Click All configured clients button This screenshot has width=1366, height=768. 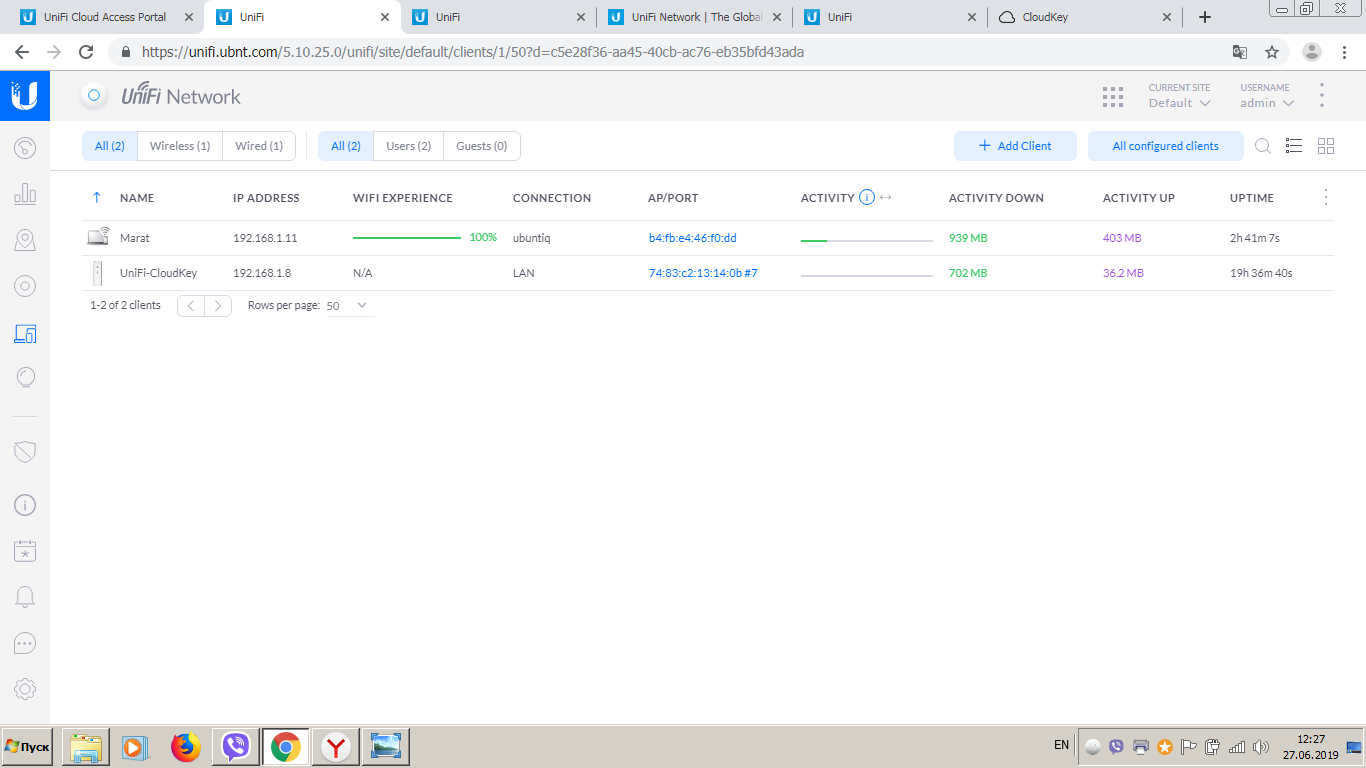(1166, 146)
